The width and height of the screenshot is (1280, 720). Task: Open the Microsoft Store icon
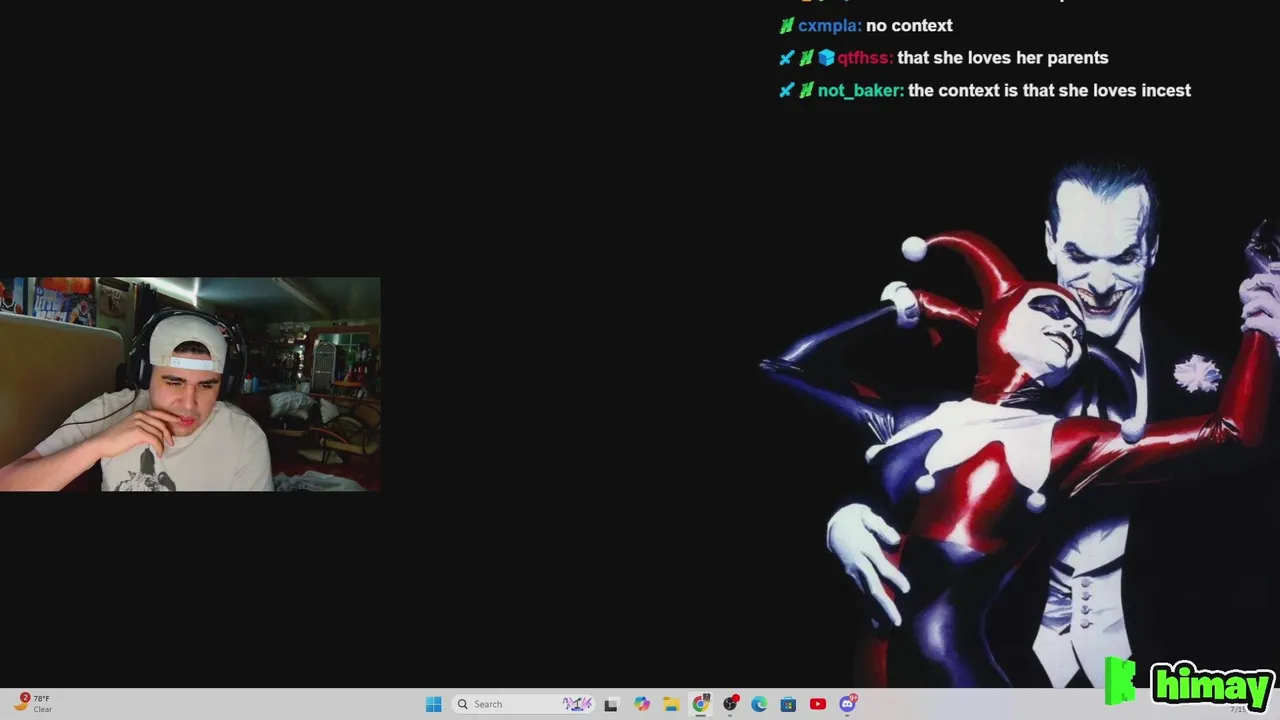(x=788, y=704)
